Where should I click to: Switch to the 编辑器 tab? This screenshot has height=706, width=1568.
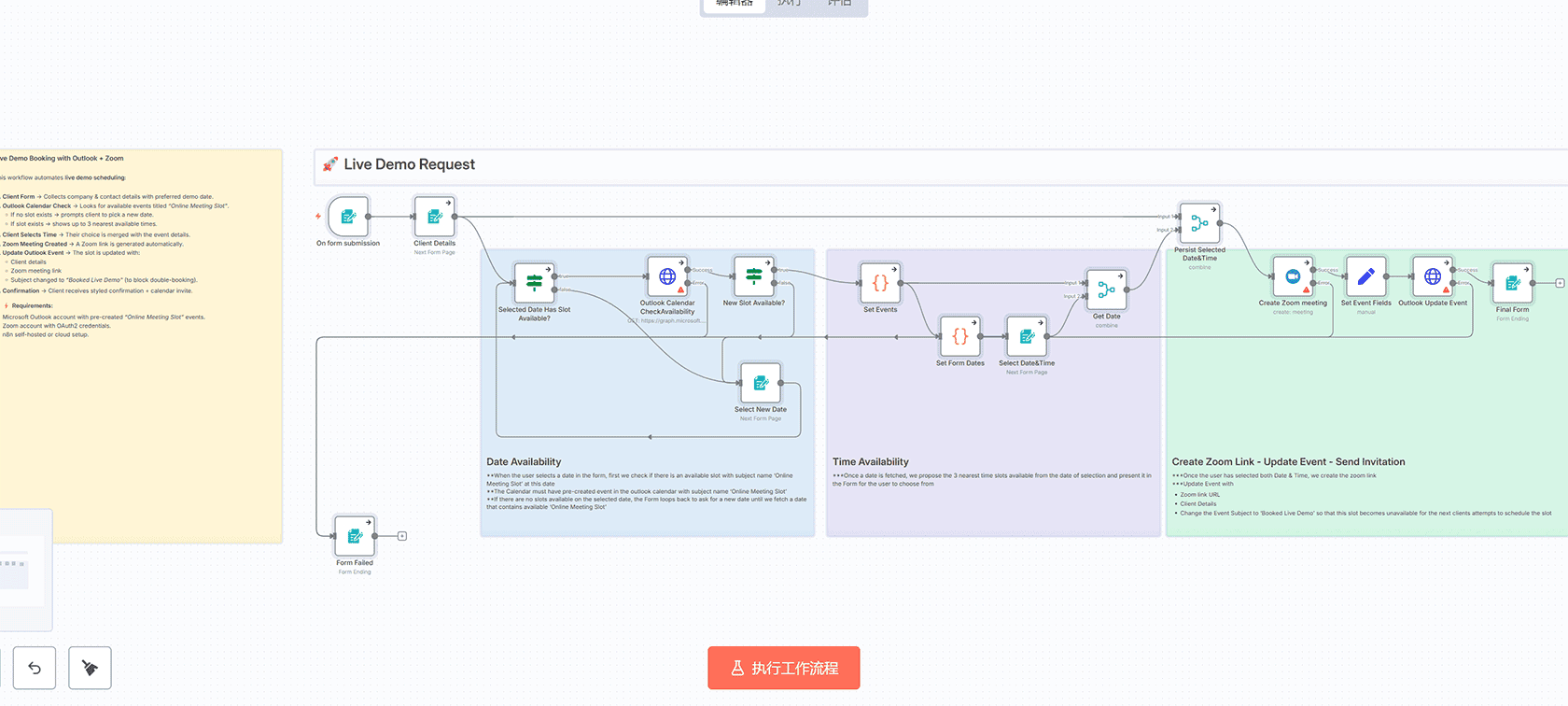click(x=734, y=5)
